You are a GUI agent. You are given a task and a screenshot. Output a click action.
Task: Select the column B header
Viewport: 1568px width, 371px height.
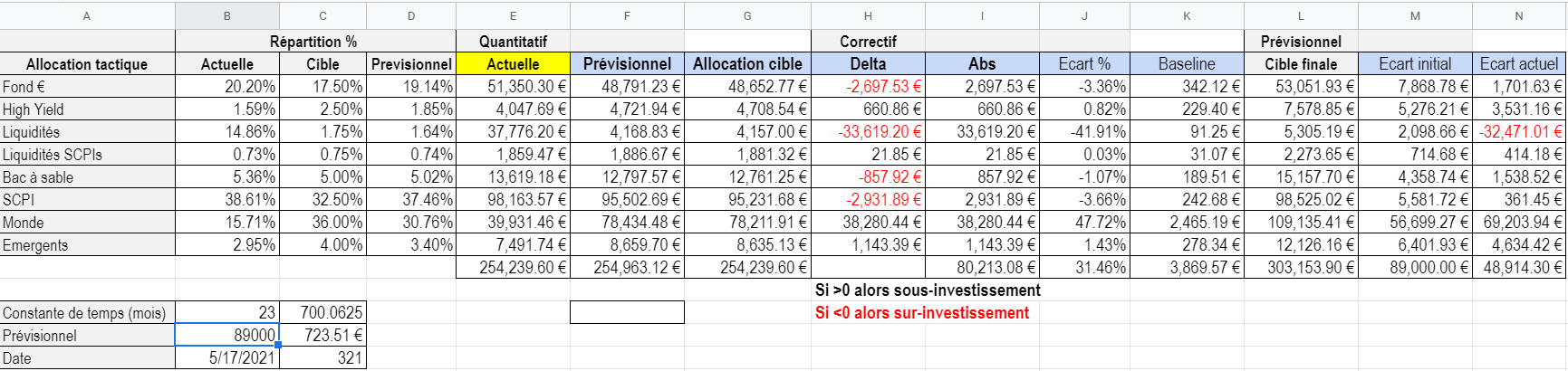tap(227, 15)
